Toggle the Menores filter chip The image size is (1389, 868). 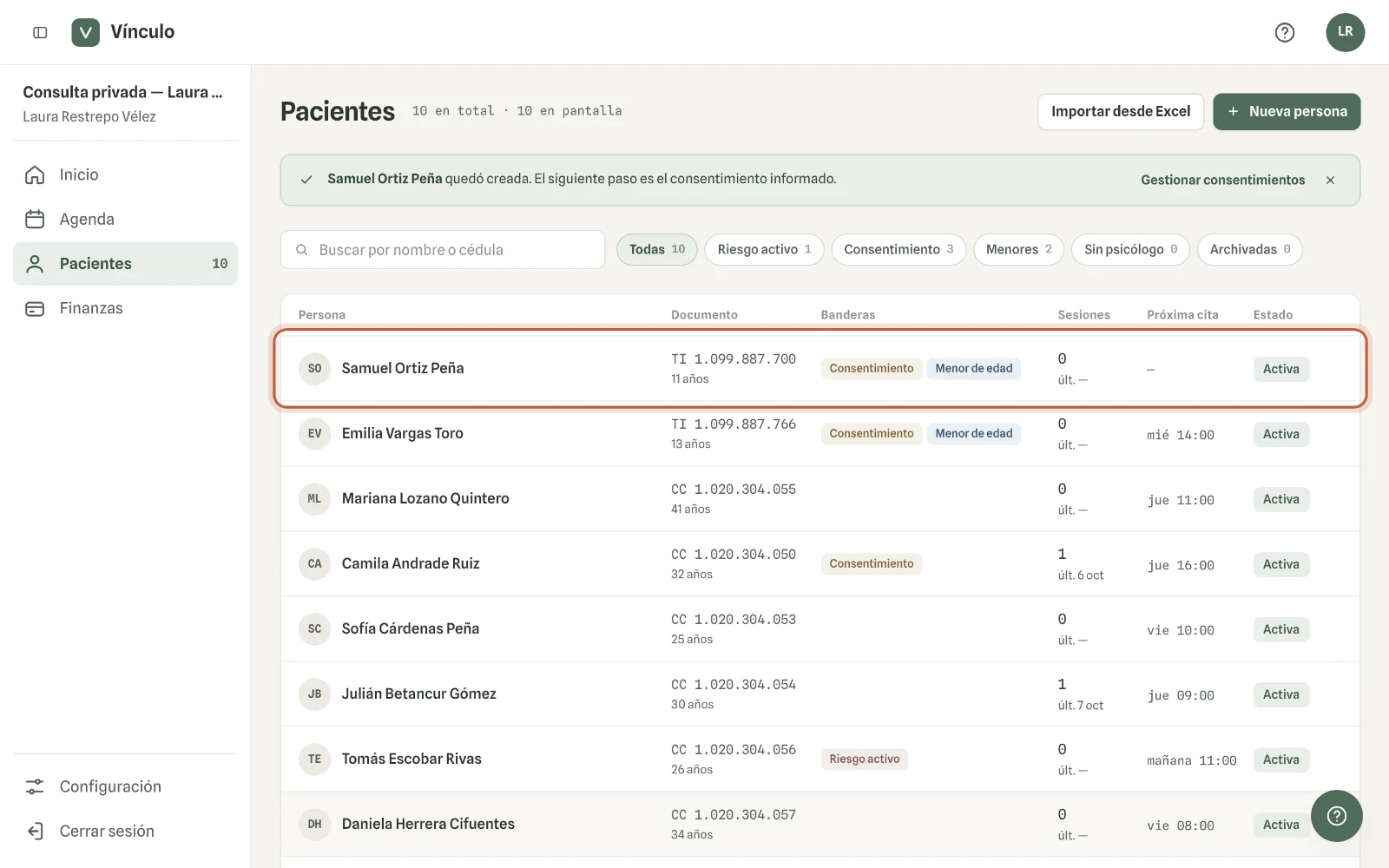click(1018, 249)
